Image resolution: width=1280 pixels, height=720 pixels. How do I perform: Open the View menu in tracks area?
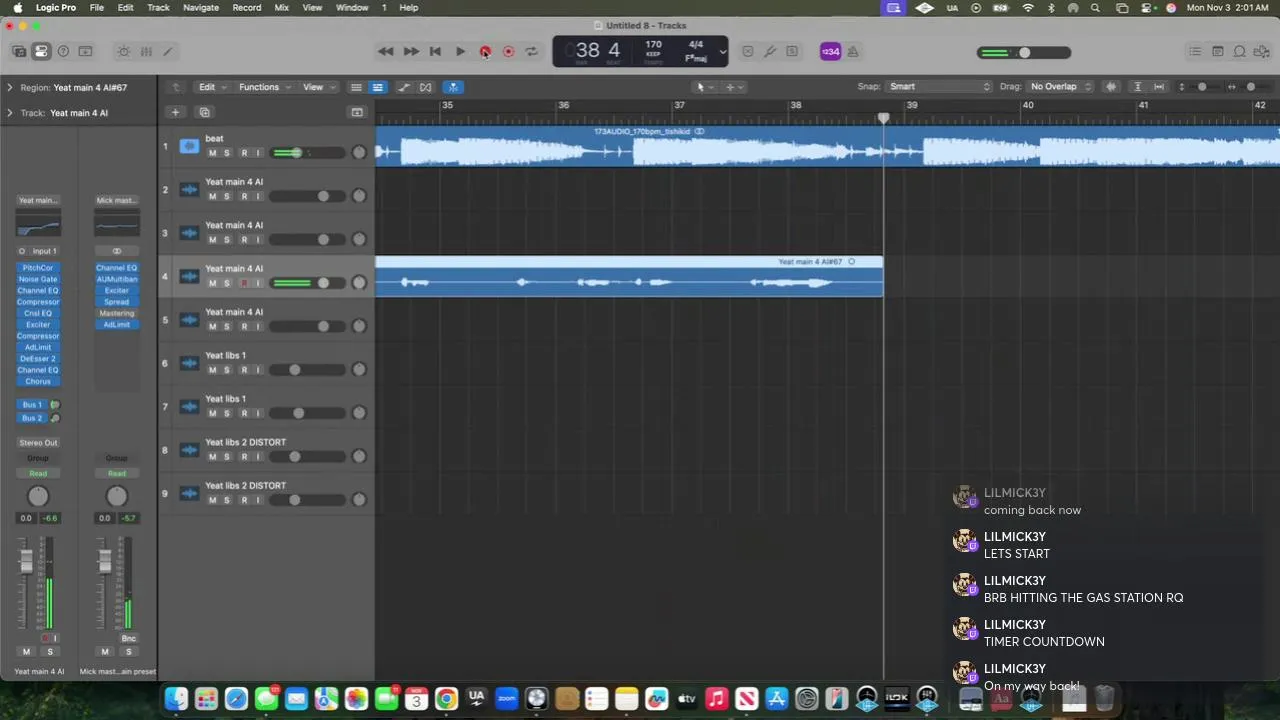(317, 87)
